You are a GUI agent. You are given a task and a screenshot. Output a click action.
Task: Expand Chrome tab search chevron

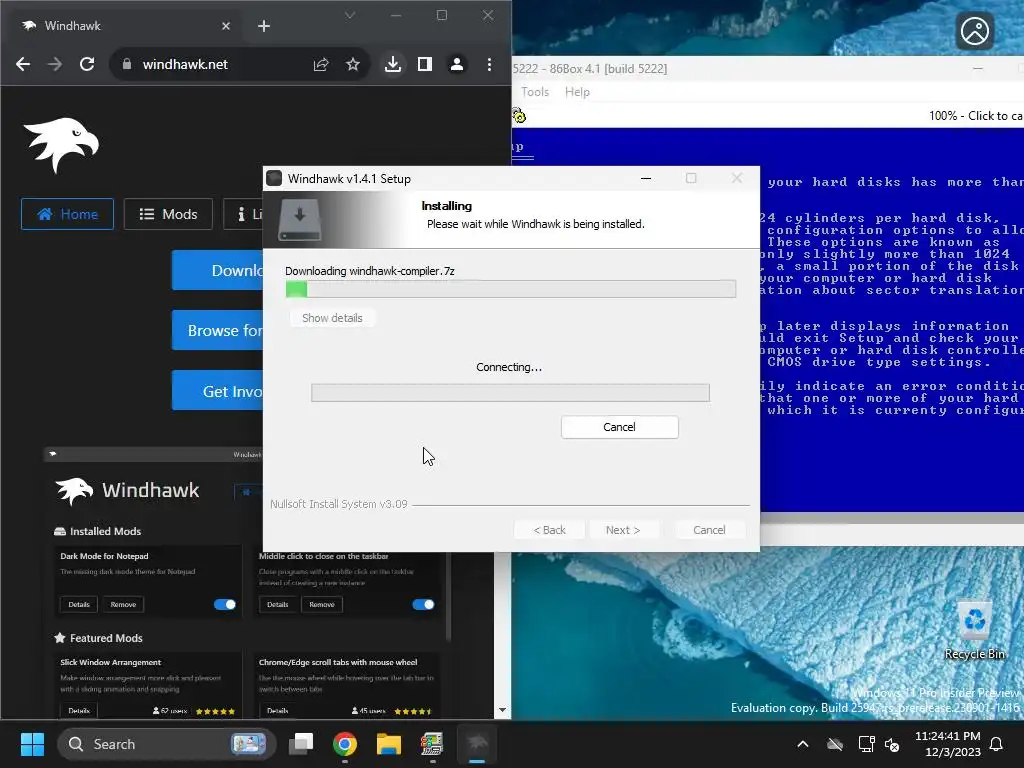tap(350, 15)
